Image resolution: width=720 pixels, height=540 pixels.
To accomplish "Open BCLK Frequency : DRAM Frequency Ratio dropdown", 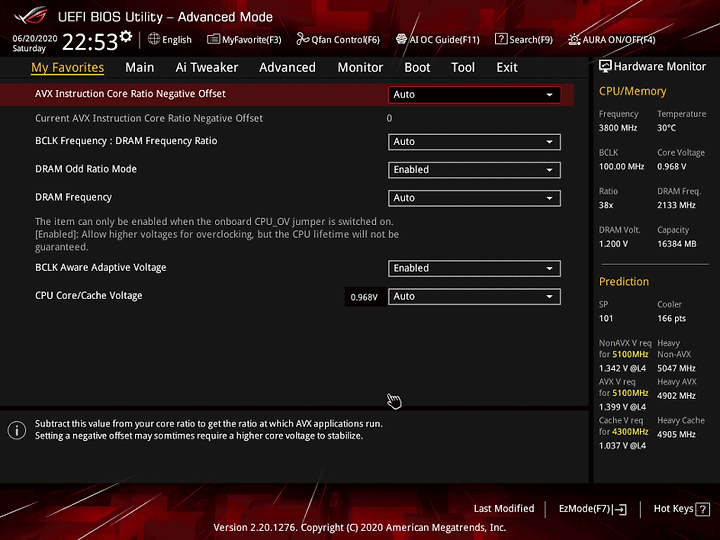I will (474, 142).
